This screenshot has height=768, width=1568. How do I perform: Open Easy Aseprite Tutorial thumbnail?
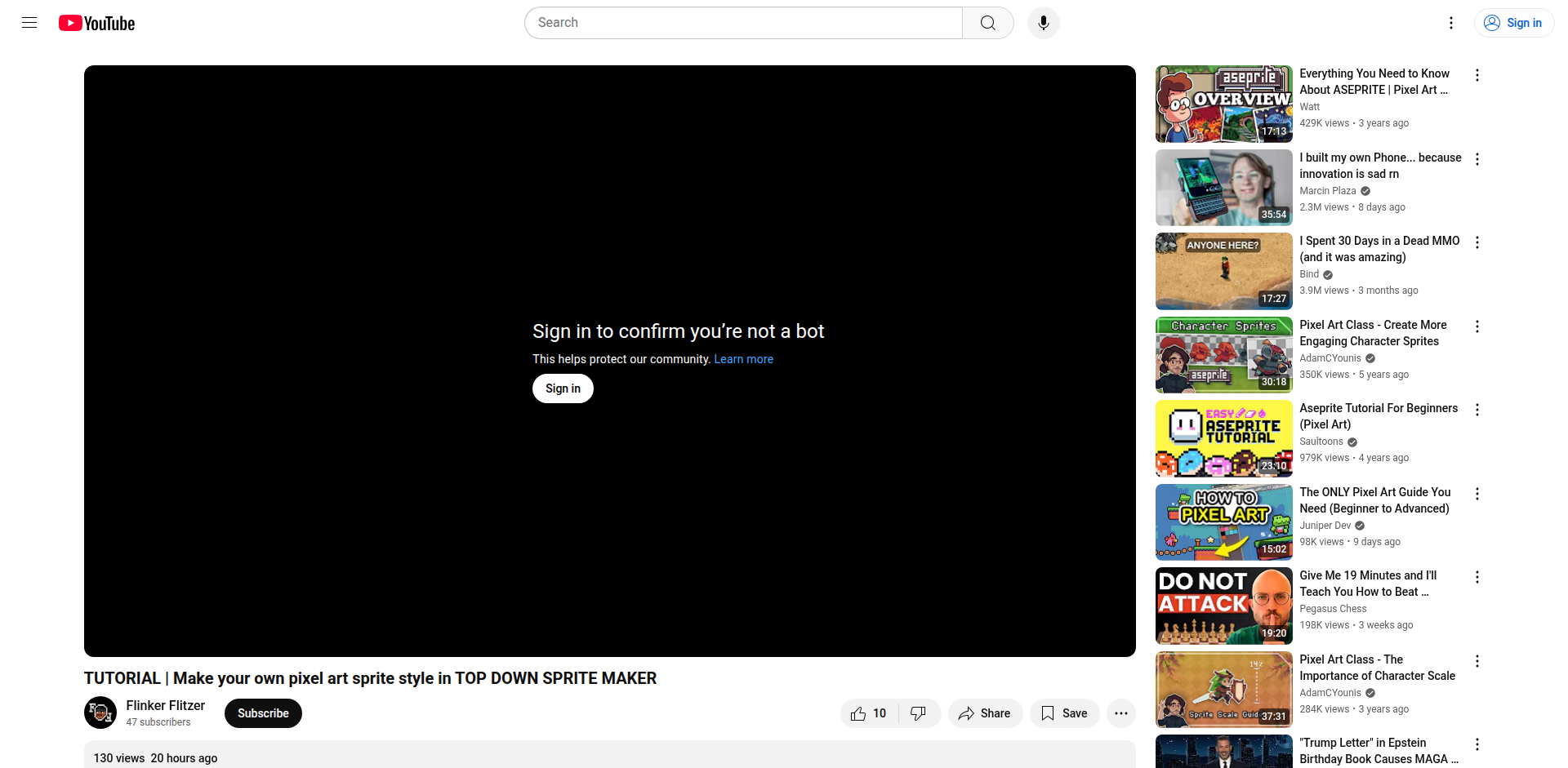[x=1223, y=438]
